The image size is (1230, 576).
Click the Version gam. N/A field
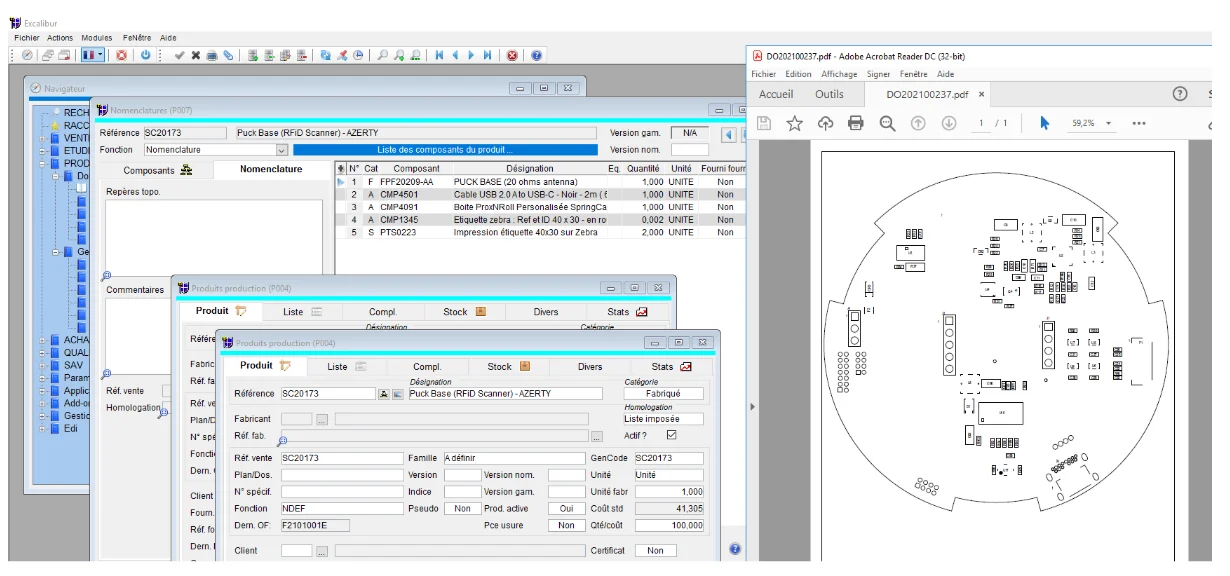pos(690,133)
